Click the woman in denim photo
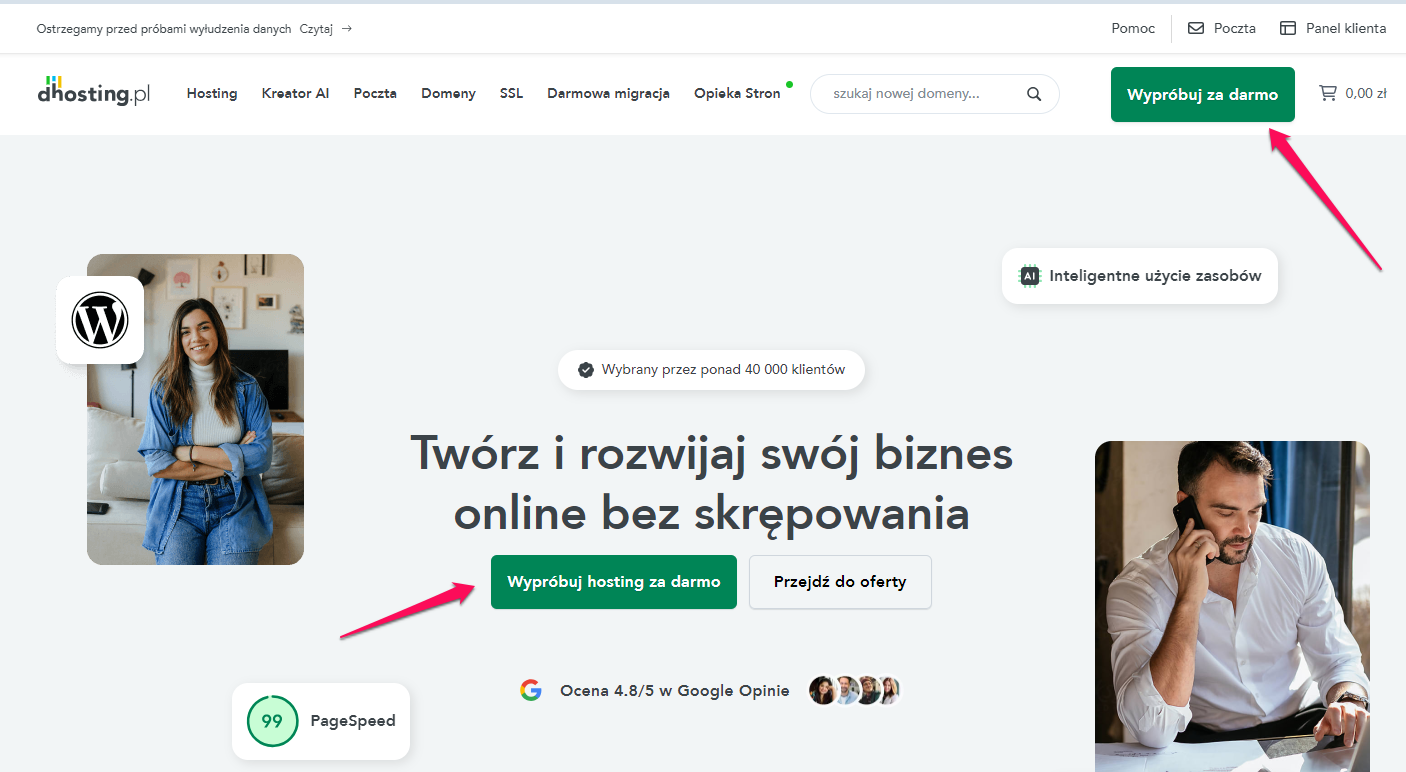This screenshot has height=772, width=1406. 195,409
